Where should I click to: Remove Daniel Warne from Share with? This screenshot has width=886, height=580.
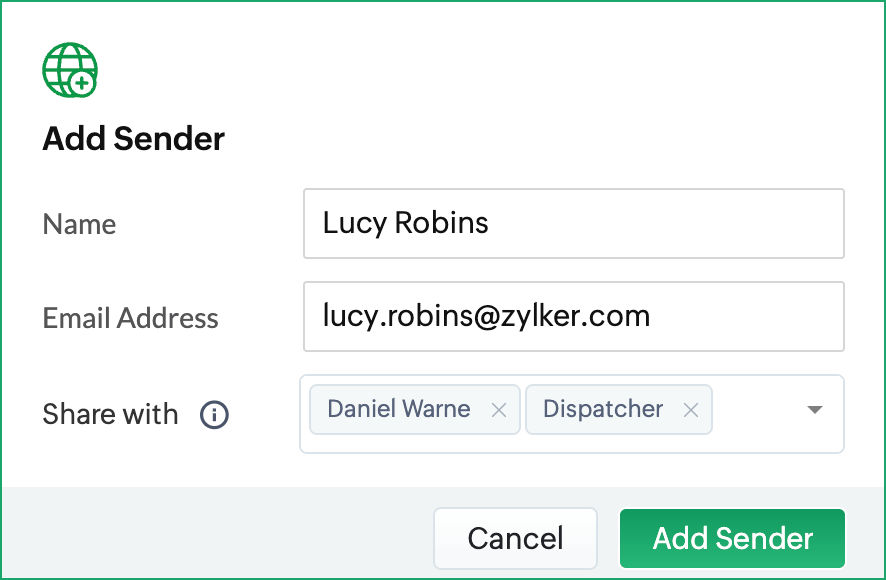pyautogui.click(x=498, y=410)
